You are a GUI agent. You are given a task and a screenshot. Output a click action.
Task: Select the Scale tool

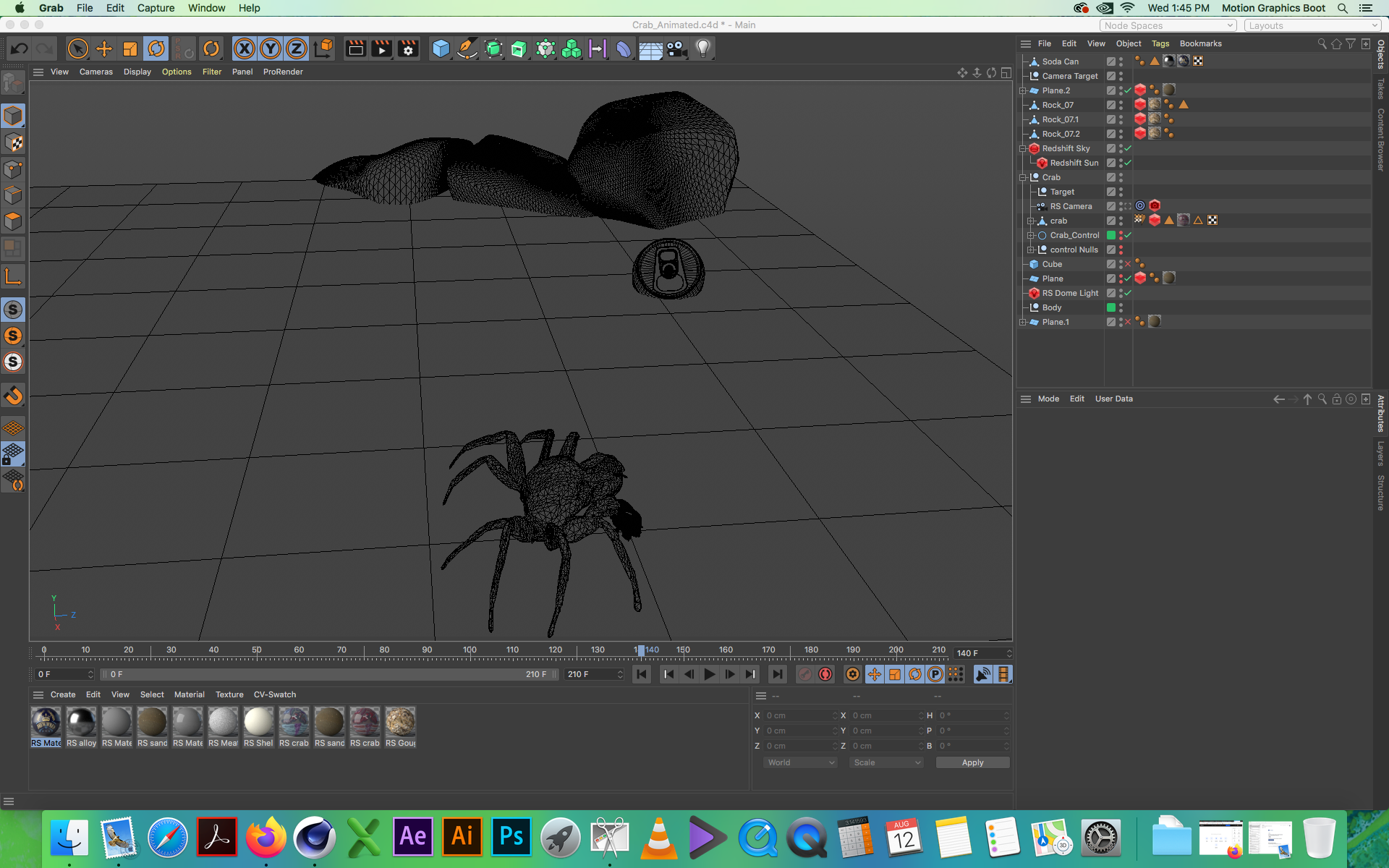pyautogui.click(x=130, y=49)
